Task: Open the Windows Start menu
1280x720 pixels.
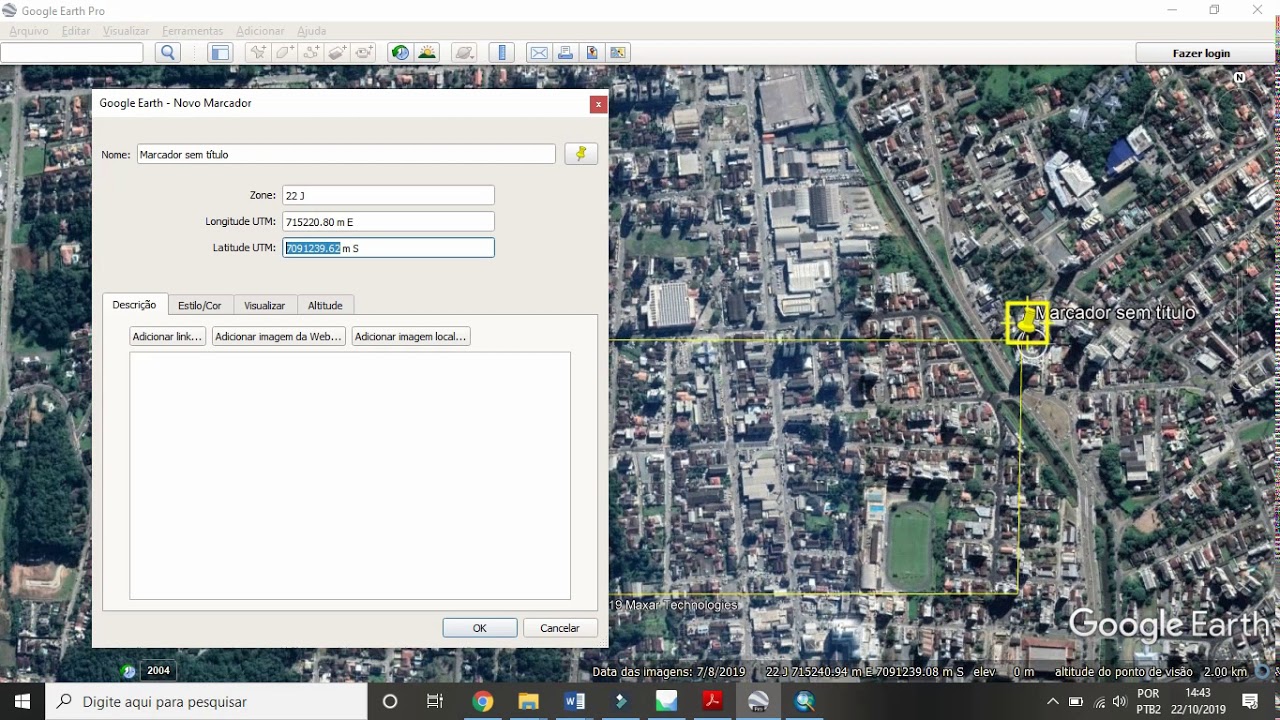Action: click(x=22, y=701)
